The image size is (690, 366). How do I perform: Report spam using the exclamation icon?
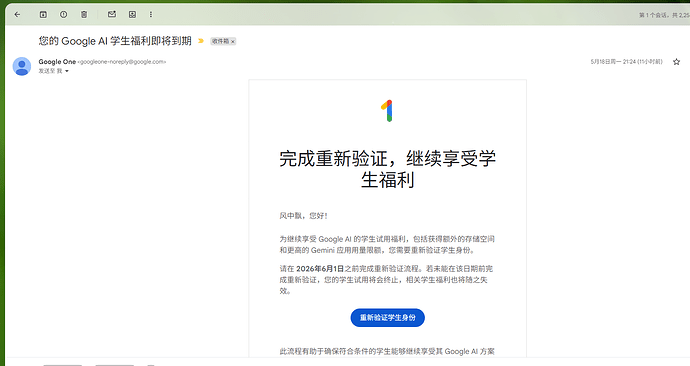pos(64,15)
